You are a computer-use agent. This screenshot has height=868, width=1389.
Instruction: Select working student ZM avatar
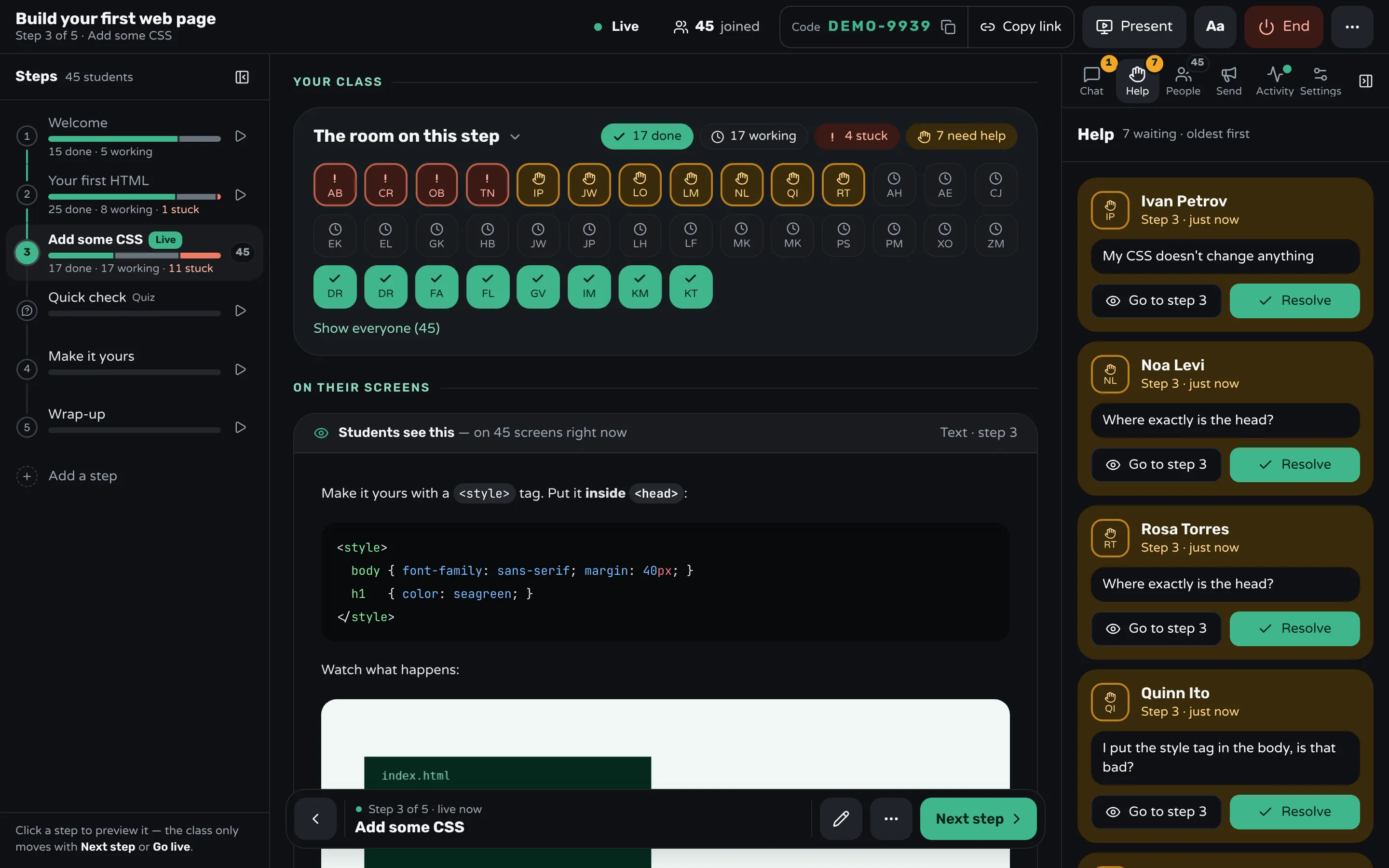[x=995, y=235]
